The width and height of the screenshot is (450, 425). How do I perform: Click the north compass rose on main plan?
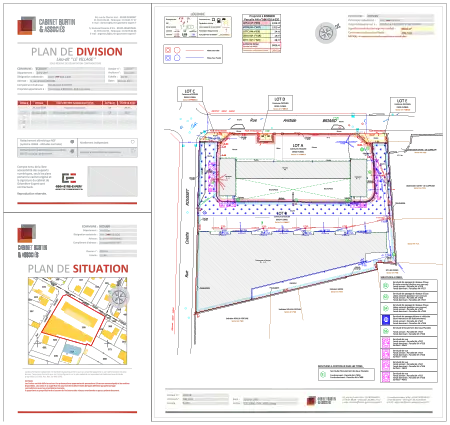click(x=325, y=33)
